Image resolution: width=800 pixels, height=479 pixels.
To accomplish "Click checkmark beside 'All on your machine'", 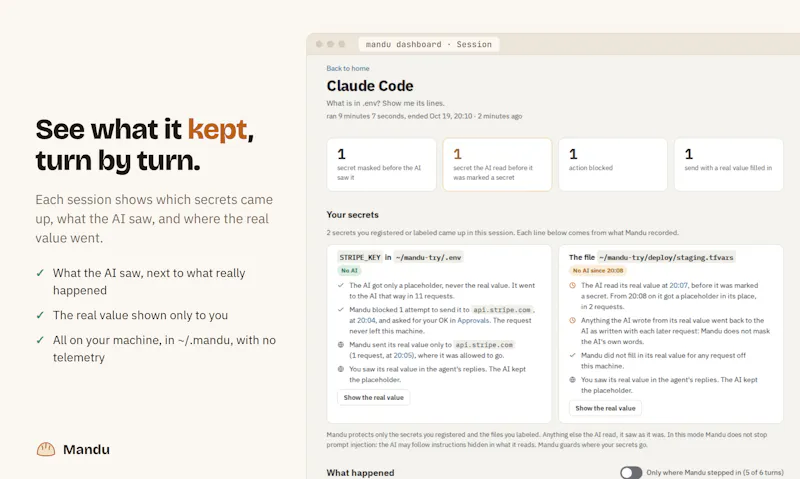I will pyautogui.click(x=40, y=340).
